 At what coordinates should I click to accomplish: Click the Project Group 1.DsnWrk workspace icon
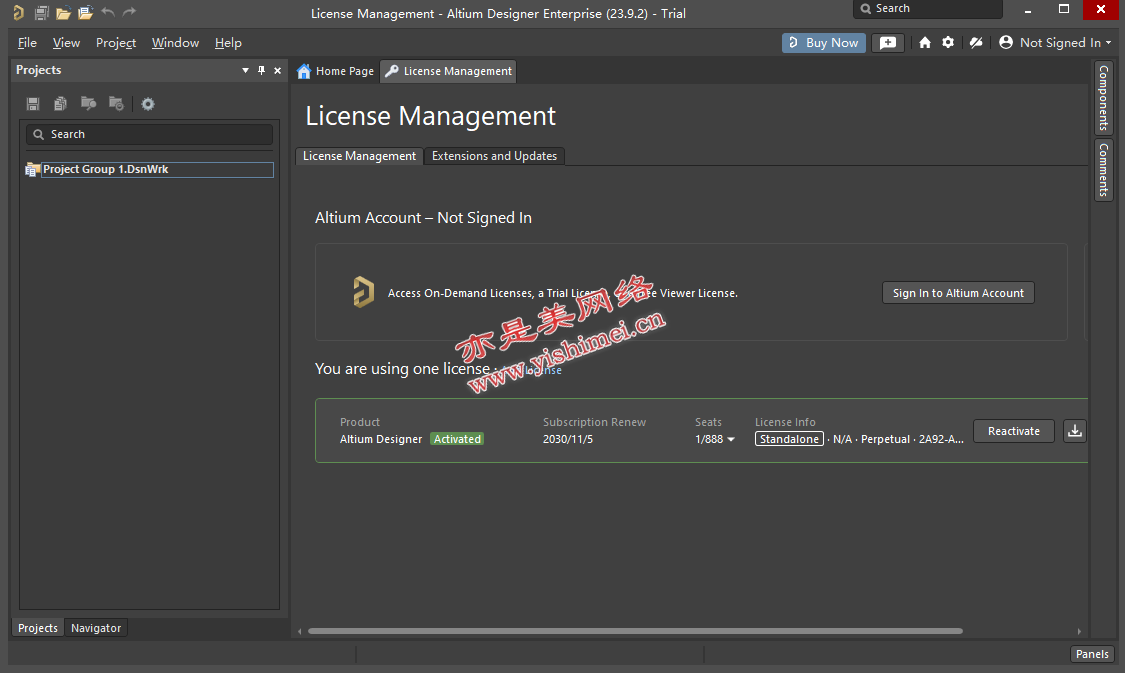coord(32,170)
